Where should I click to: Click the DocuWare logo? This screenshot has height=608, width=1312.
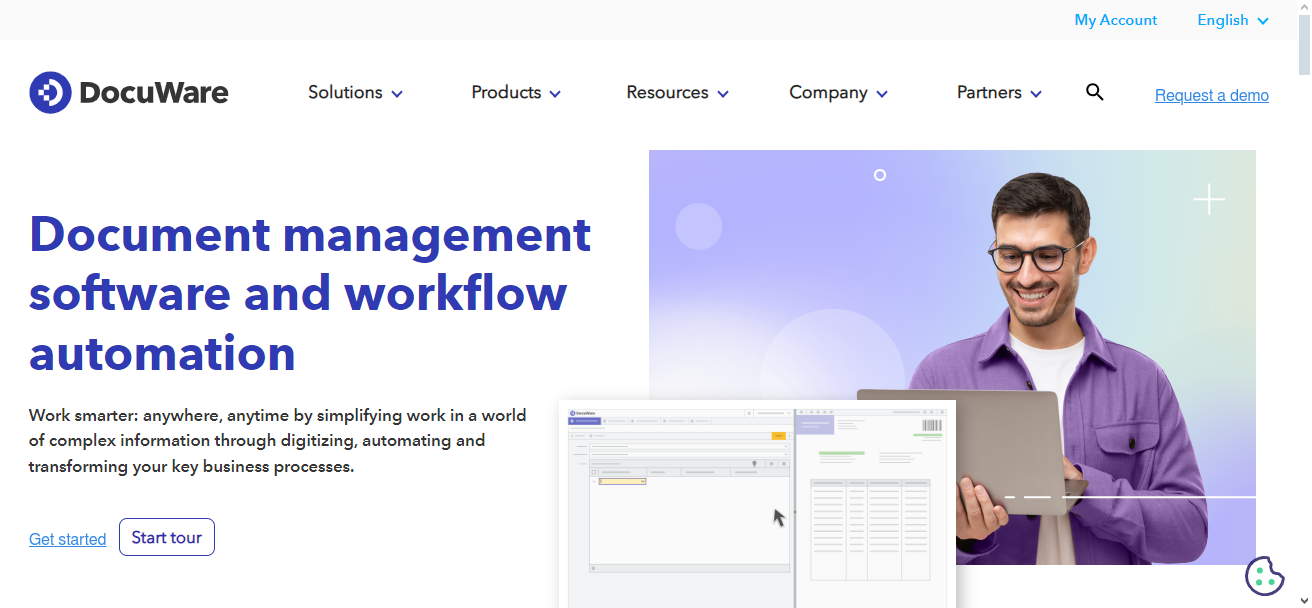[x=128, y=92]
